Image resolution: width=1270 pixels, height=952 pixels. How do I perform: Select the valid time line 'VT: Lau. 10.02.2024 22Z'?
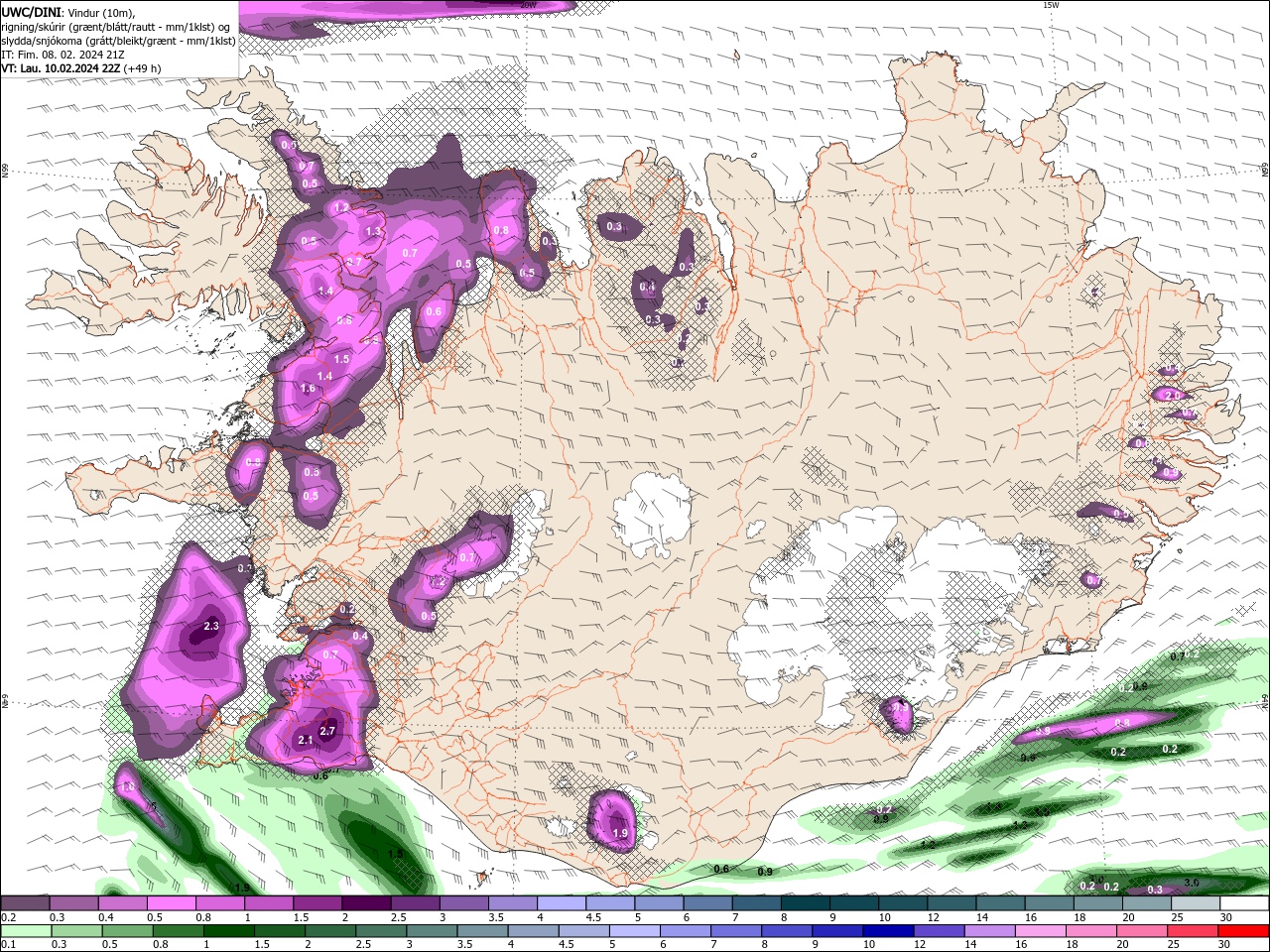[x=61, y=68]
